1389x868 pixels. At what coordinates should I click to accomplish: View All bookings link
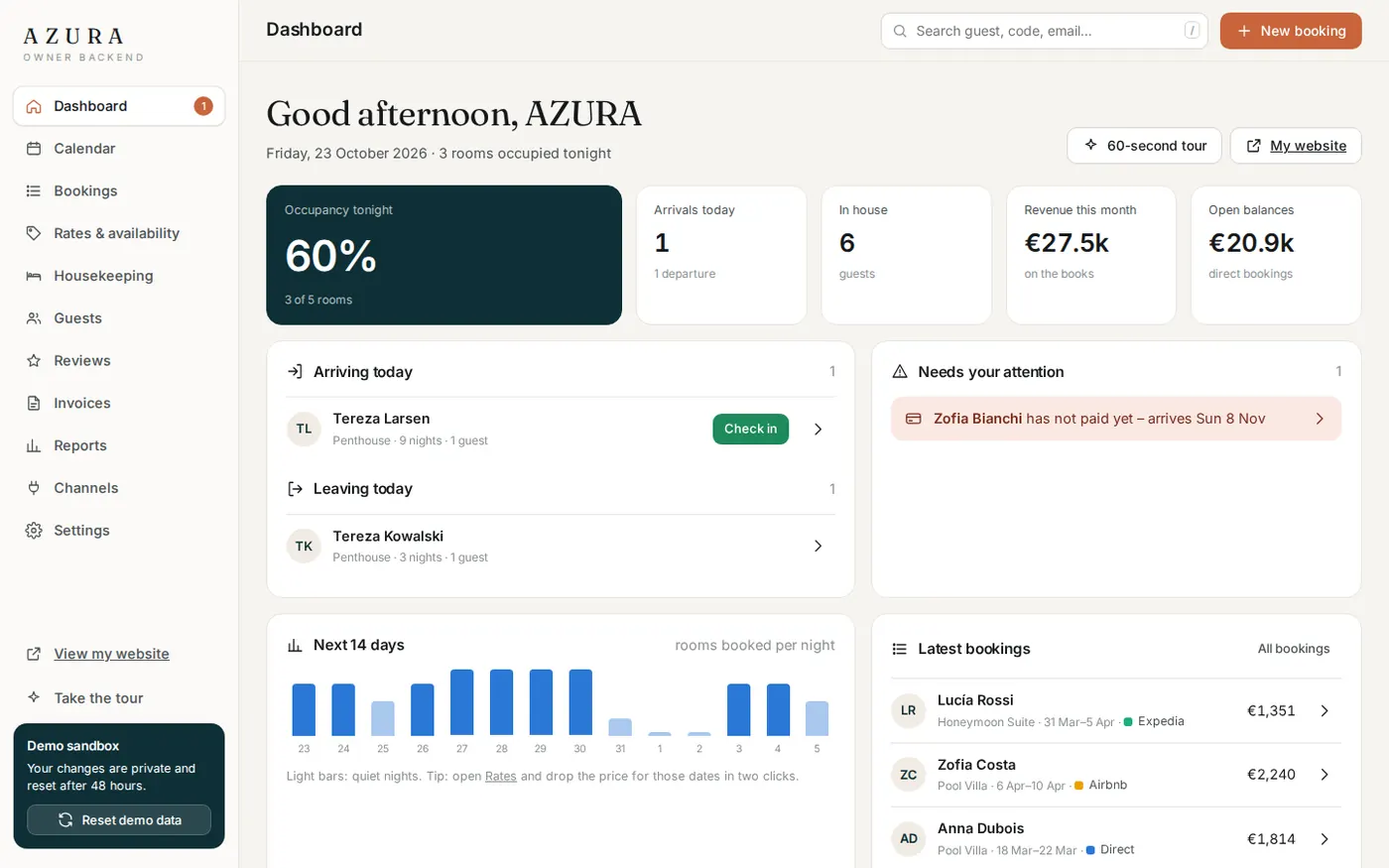1294,649
